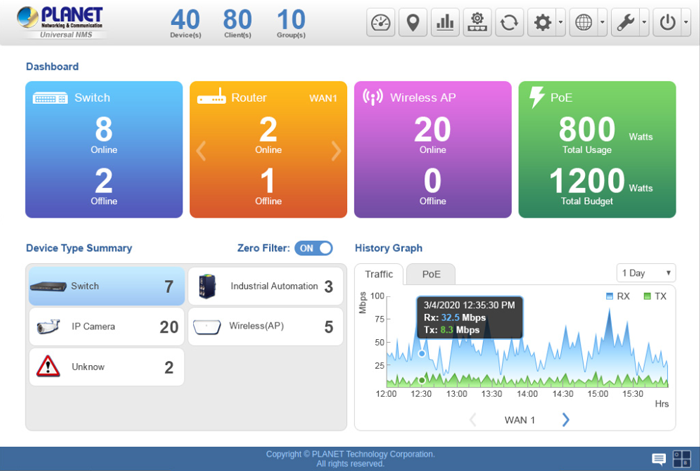Click the grid layout icon in footer
This screenshot has width=700, height=471.
680,459
